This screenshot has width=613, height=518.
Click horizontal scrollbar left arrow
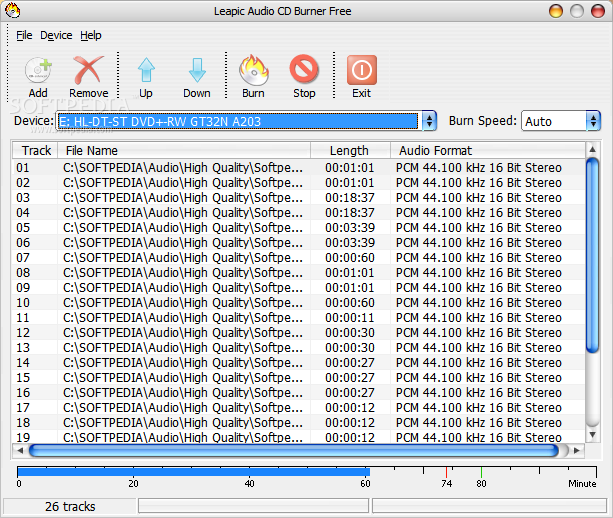click(20, 451)
